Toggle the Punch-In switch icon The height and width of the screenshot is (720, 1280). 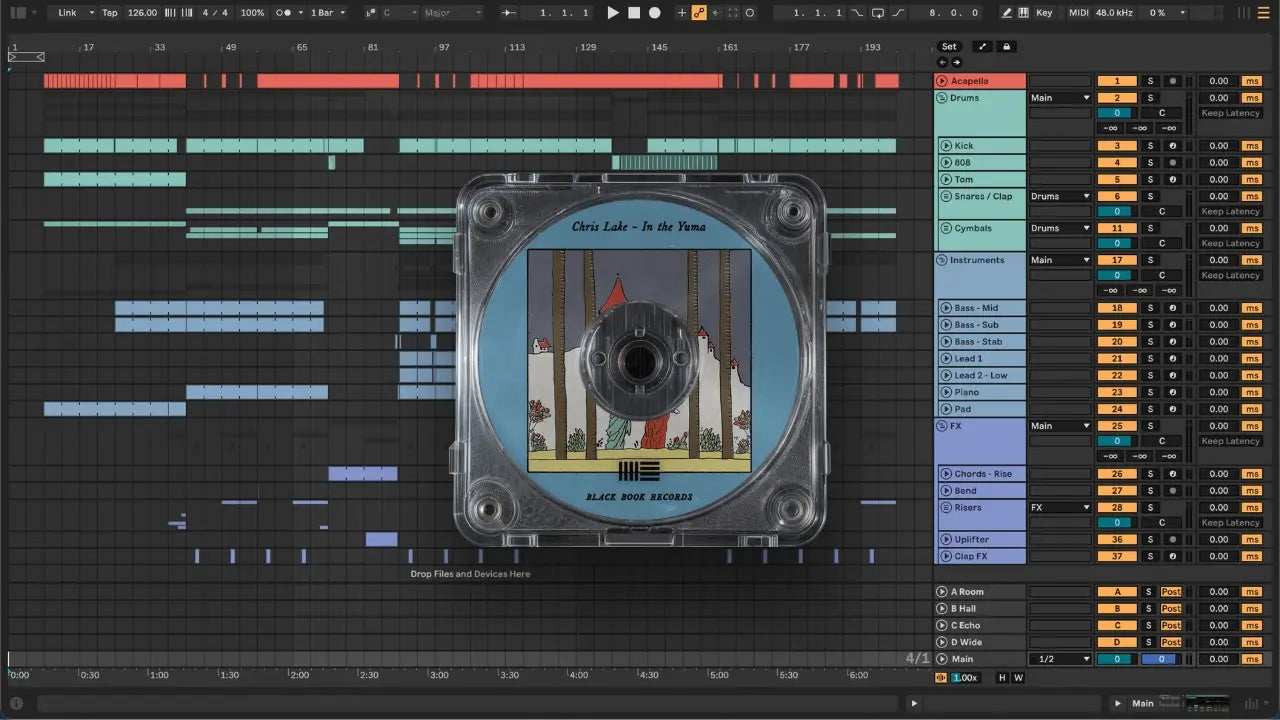856,13
